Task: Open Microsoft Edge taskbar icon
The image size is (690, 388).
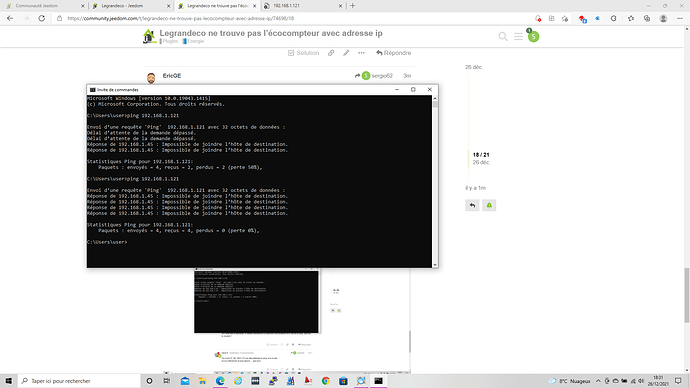Action: click(220, 381)
